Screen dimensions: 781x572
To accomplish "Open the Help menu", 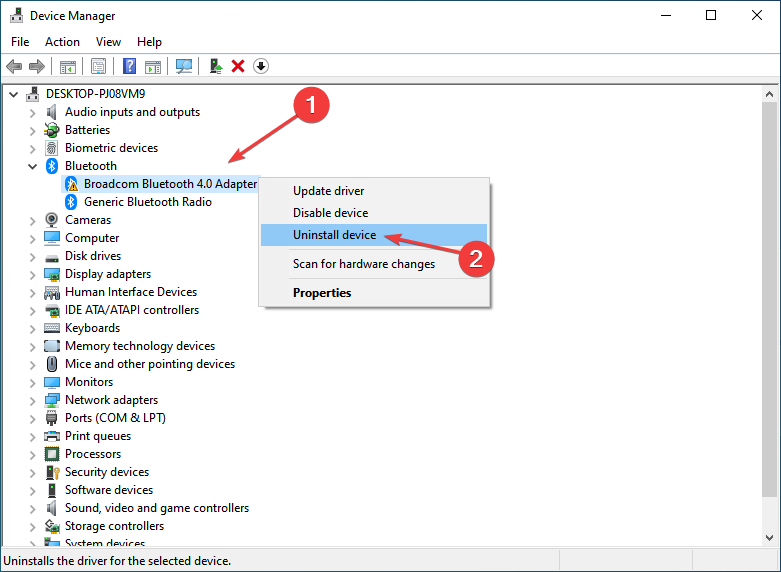I will coord(149,42).
